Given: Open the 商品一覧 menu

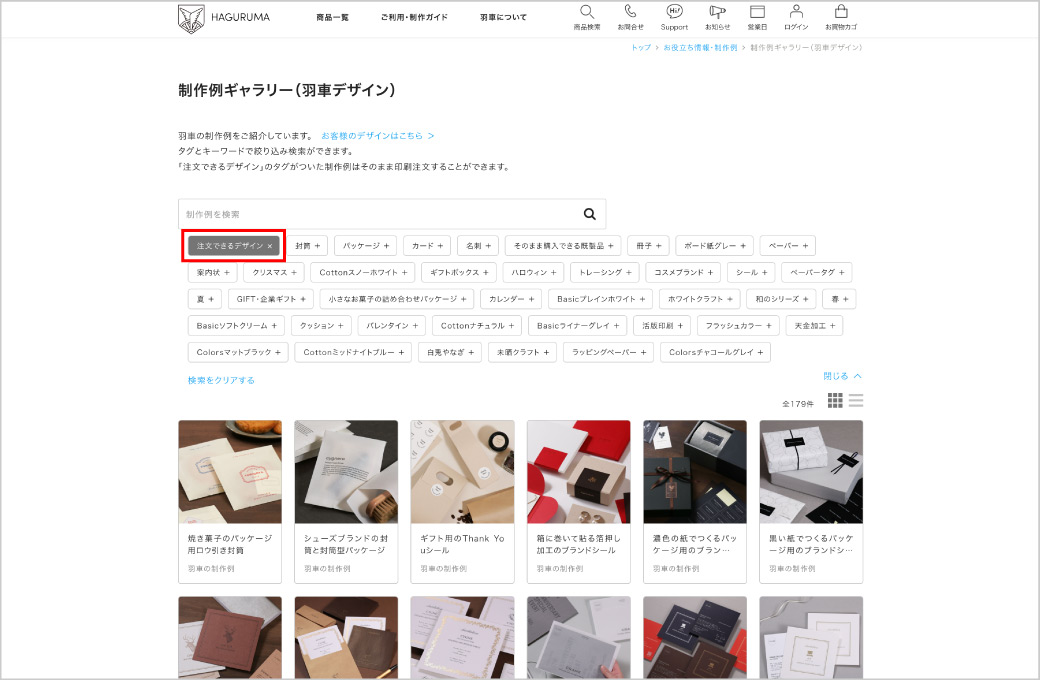Looking at the screenshot, I should pos(332,18).
